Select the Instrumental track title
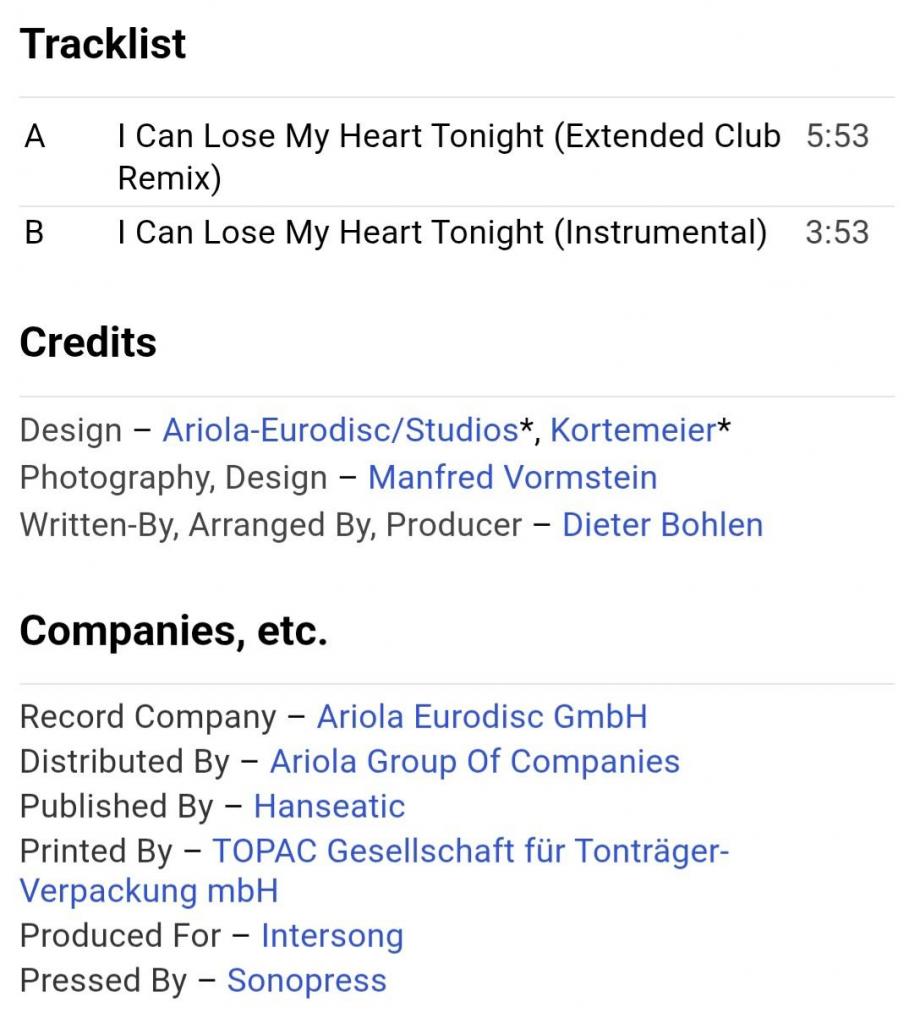909x1024 pixels. (x=441, y=233)
